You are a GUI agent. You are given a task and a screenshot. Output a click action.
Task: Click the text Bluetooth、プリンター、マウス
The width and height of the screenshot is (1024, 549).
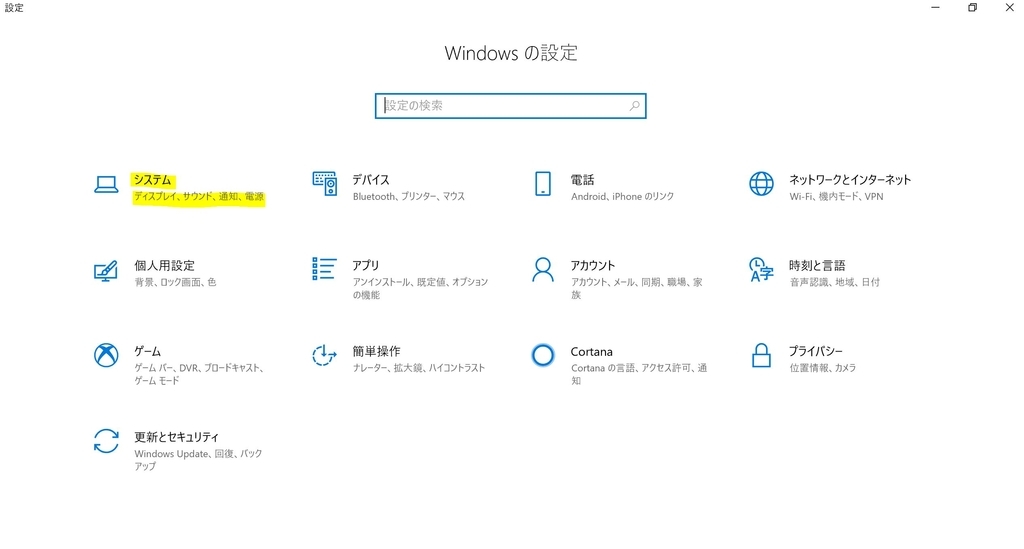(x=409, y=196)
